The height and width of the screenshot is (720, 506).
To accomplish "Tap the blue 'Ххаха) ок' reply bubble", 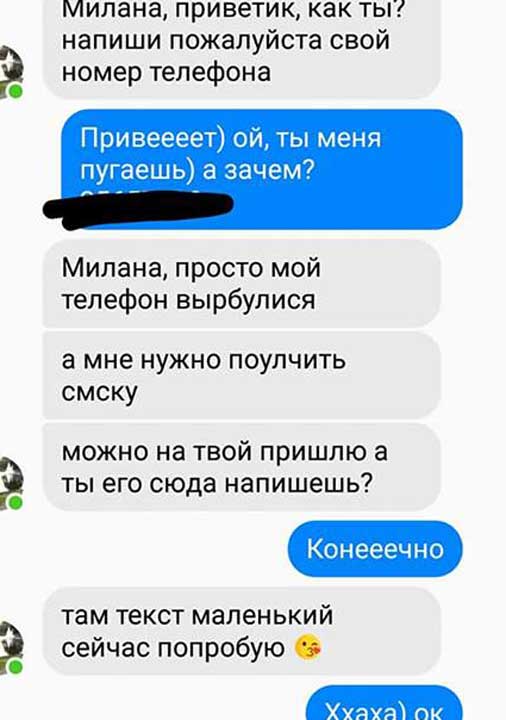I will pos(383,703).
